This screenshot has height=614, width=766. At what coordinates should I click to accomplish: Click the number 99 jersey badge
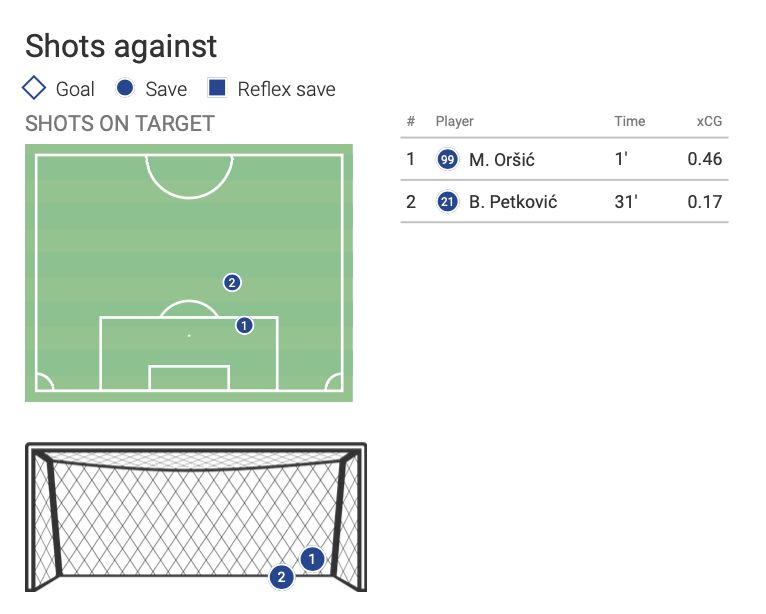[447, 159]
